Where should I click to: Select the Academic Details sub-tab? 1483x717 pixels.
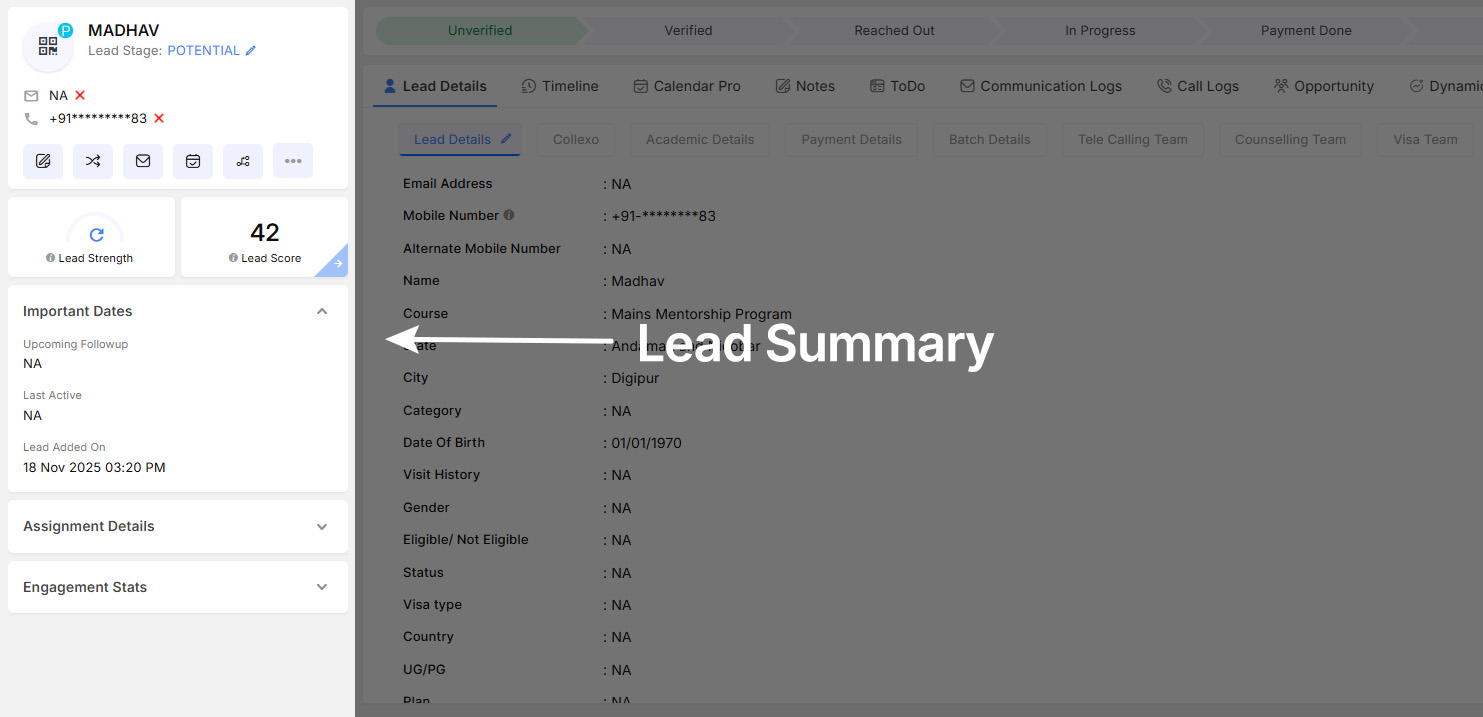pos(700,140)
